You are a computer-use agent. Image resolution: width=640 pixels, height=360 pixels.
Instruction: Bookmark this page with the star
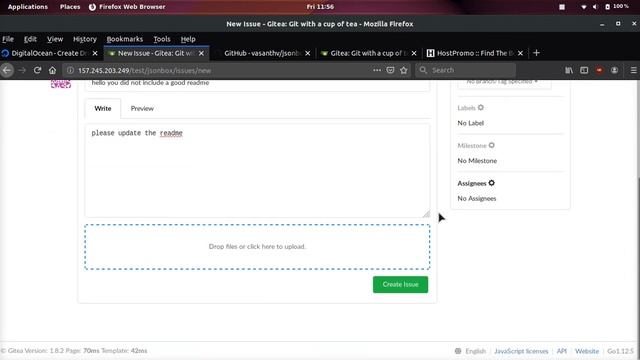(404, 70)
